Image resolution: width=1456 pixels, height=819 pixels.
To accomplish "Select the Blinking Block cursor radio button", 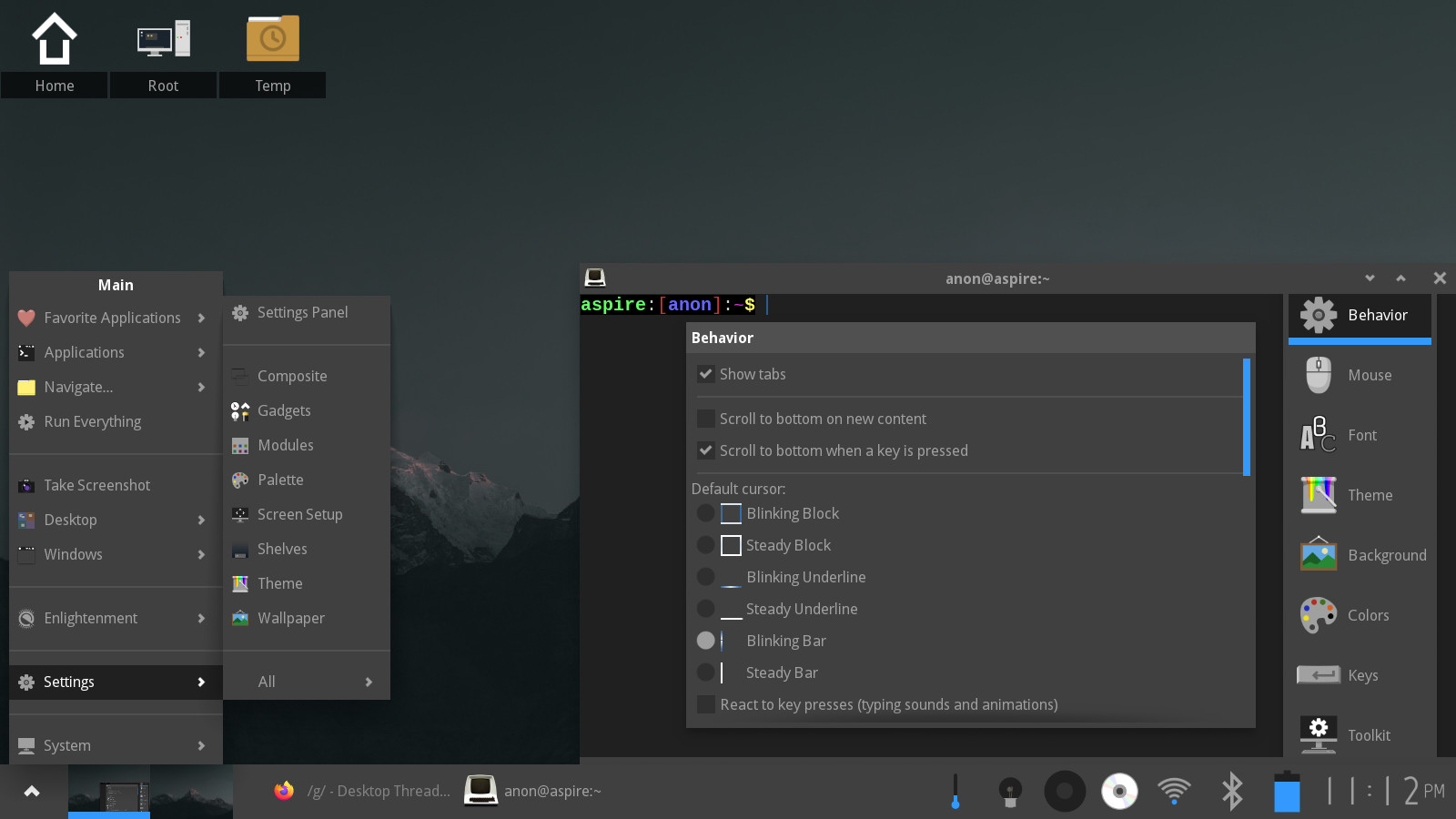I will 705,513.
